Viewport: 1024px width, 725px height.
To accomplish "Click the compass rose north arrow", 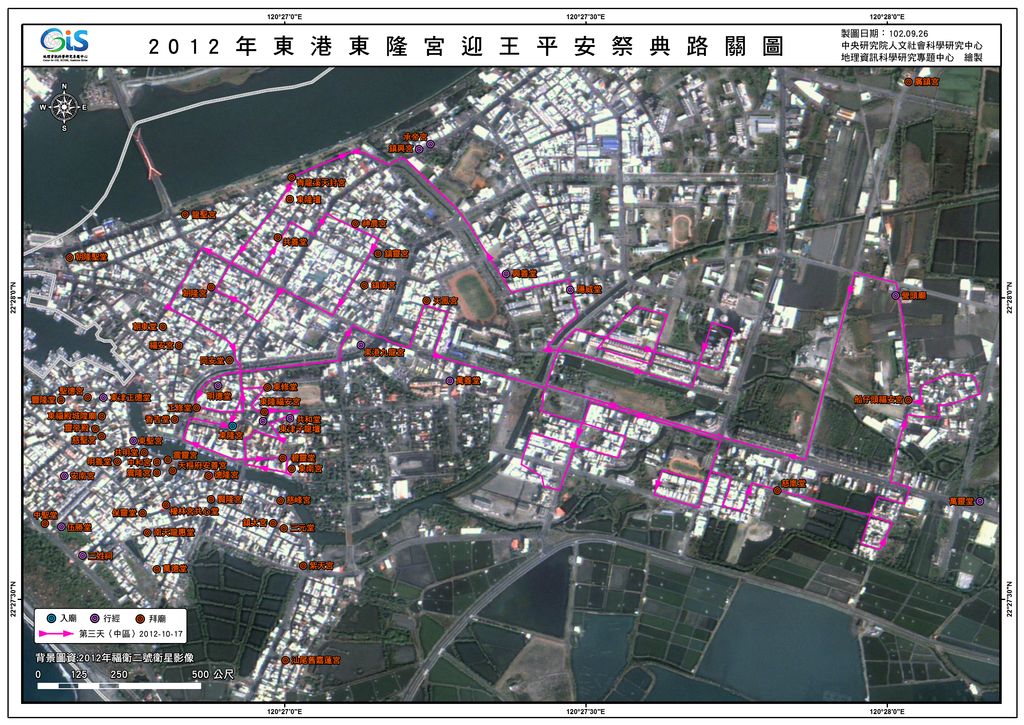I will click(x=64, y=105).
